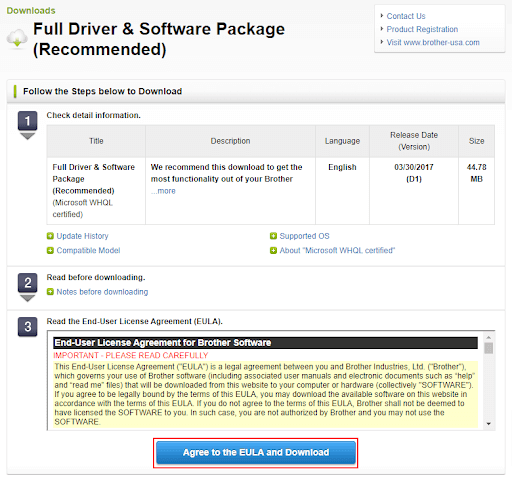Expand the Supported OS section

click(x=304, y=236)
